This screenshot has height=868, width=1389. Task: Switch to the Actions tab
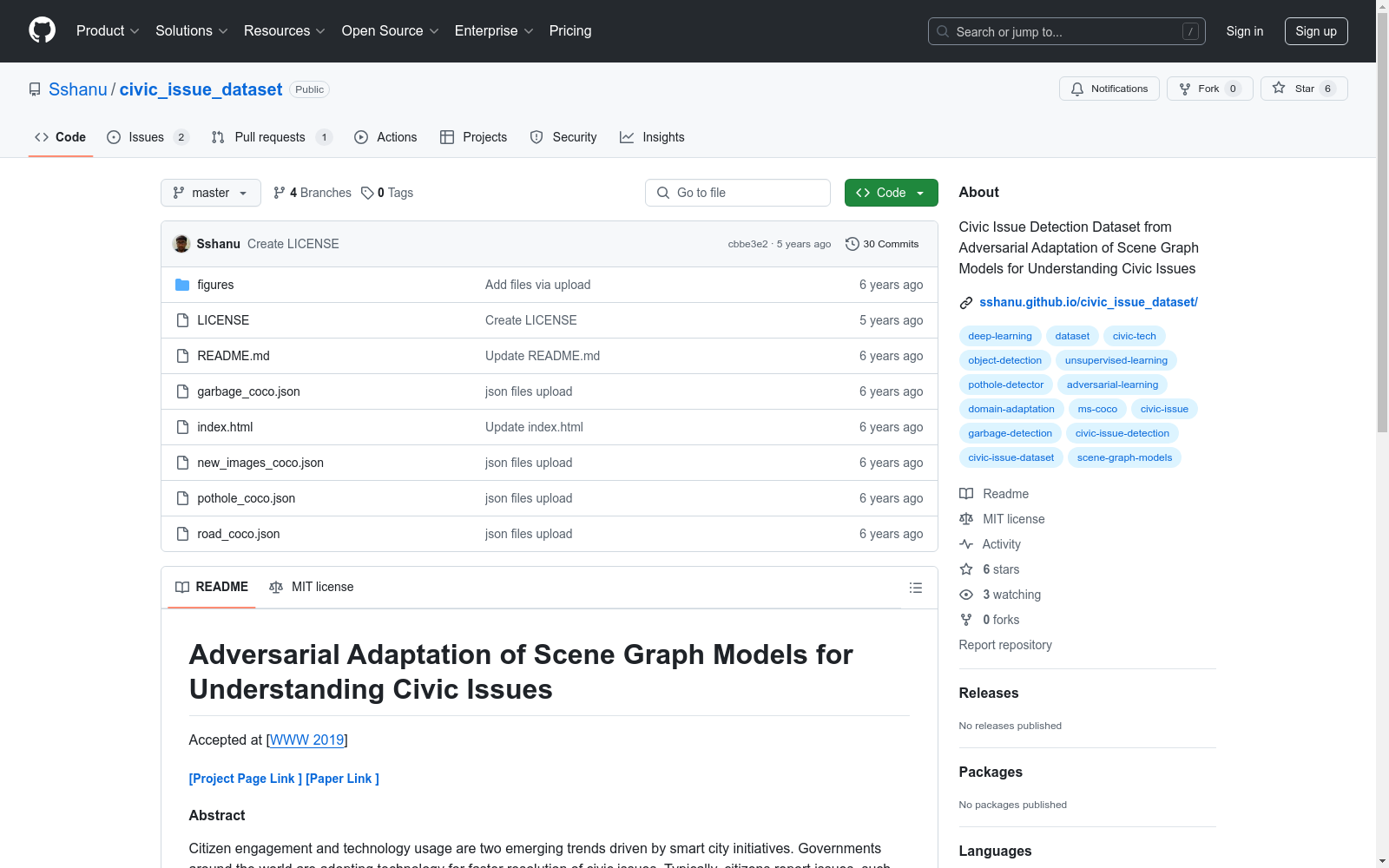(385, 137)
